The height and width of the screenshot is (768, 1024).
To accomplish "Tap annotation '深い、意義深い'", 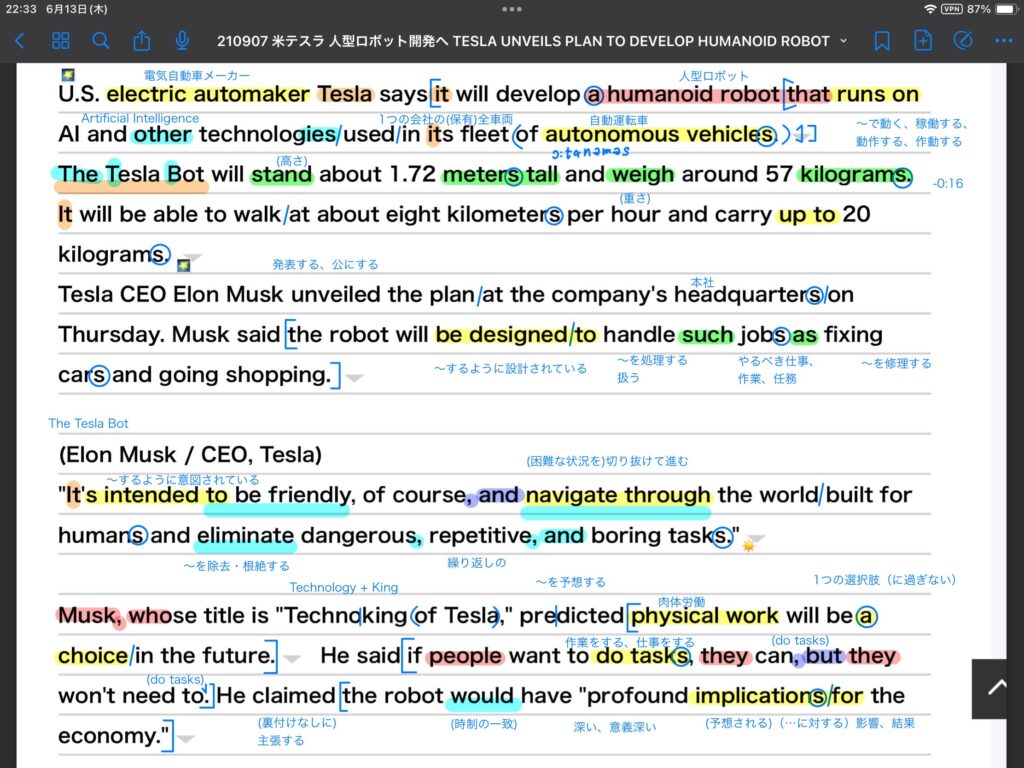I will pyautogui.click(x=615, y=727).
